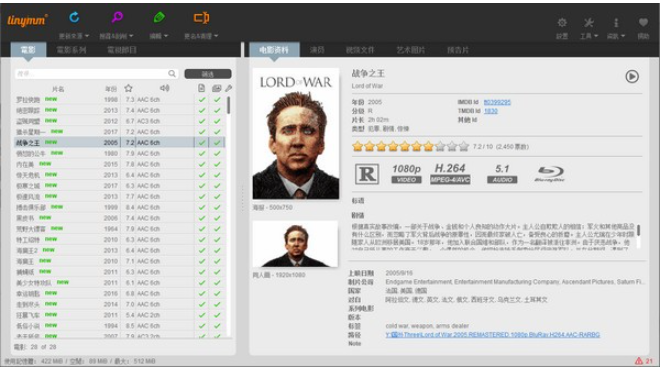This screenshot has width=661, height=368.
Task: Click the wrench and screwdriver tools icon
Action: coord(588,22)
